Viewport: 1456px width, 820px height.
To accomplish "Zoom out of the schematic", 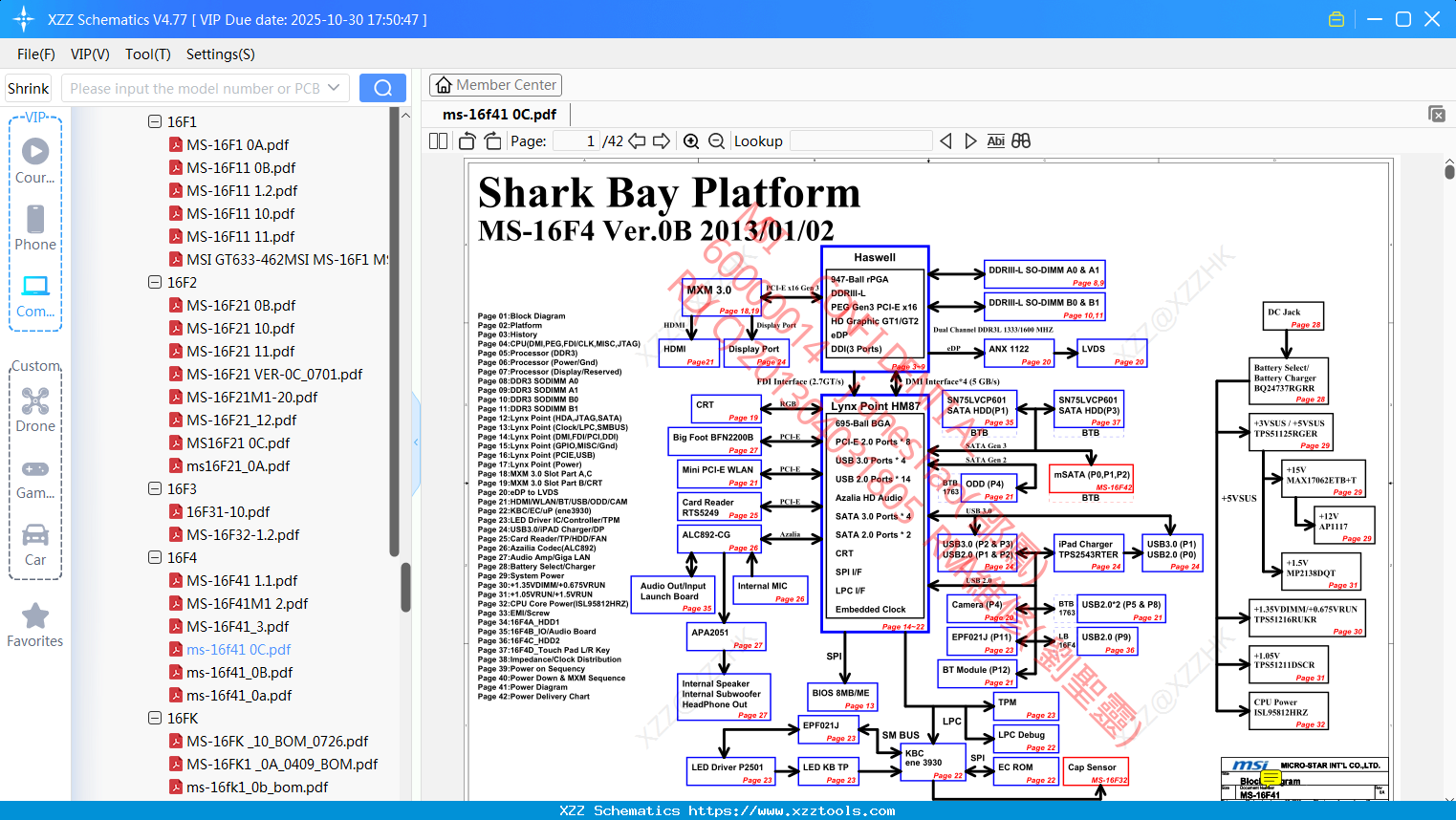I will click(716, 141).
